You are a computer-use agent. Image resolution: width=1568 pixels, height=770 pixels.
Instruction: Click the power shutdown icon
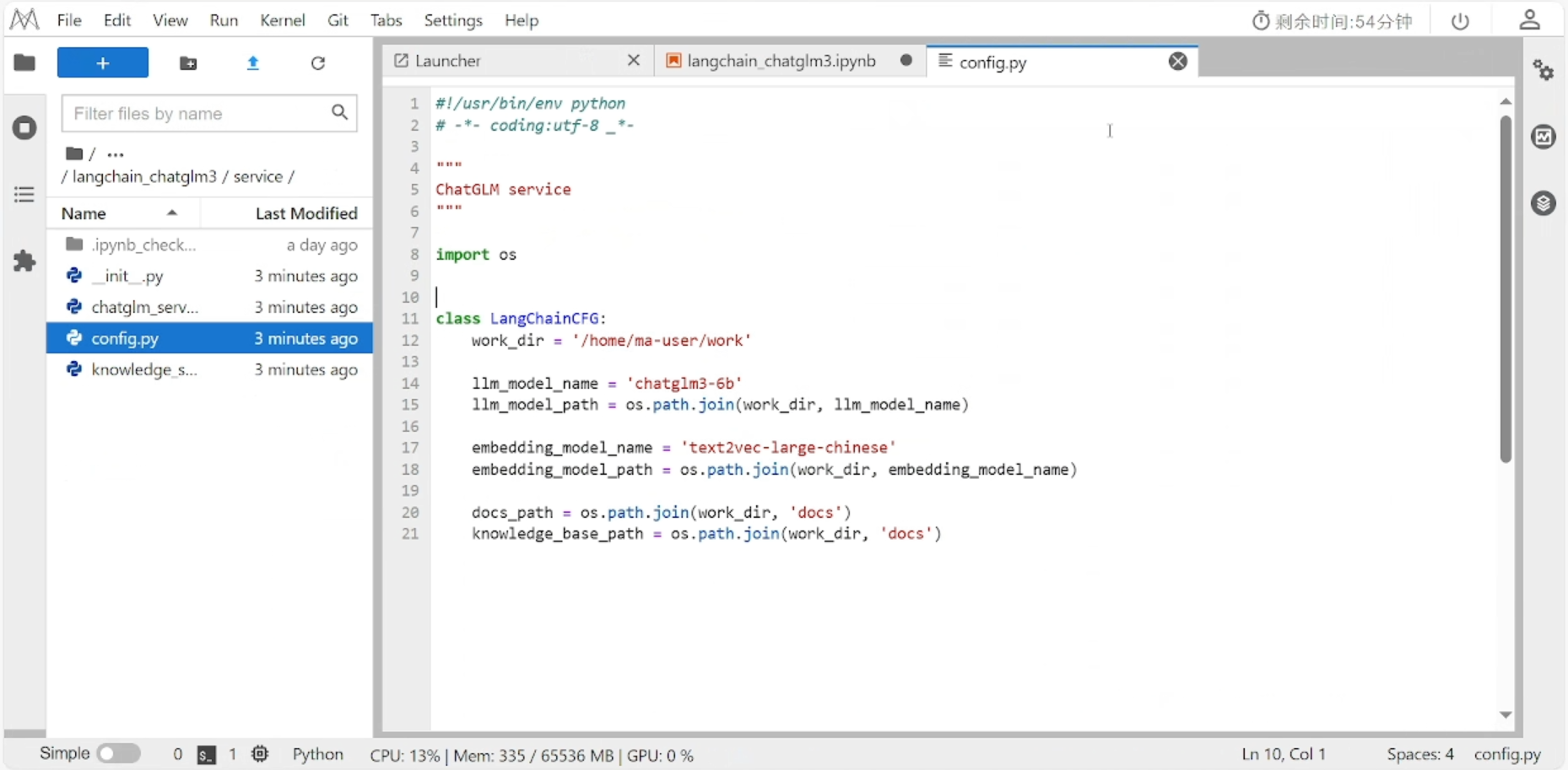(x=1460, y=21)
